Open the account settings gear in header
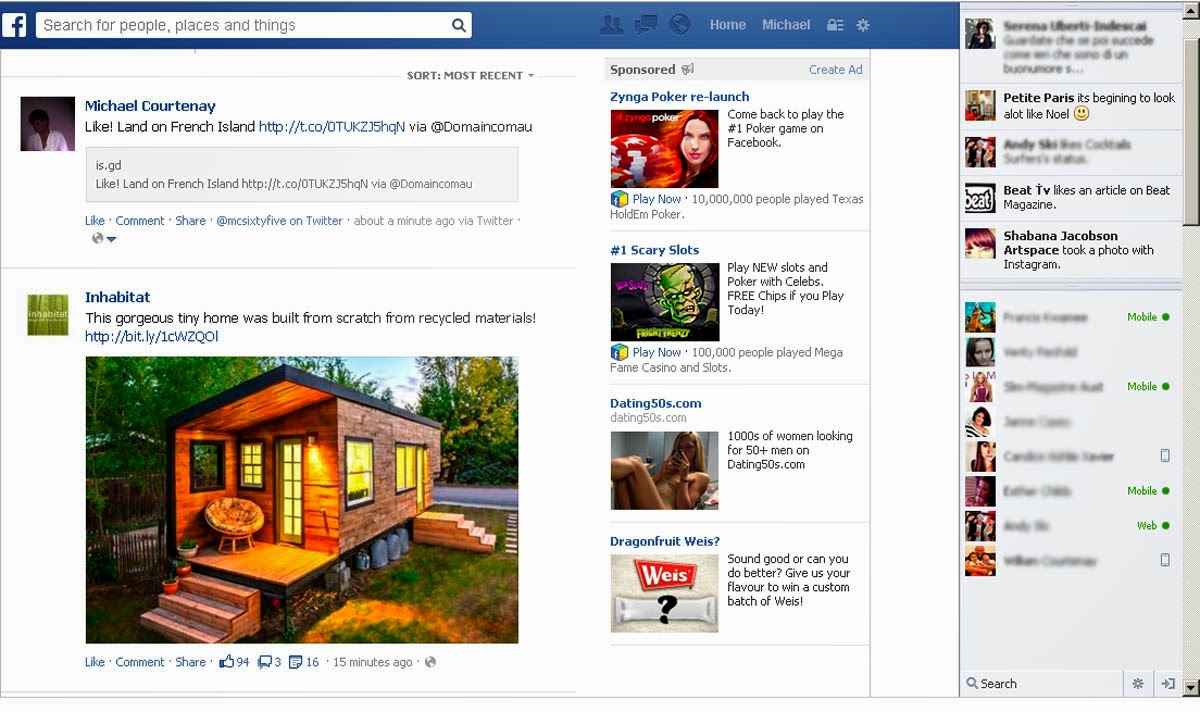The image size is (1200, 712). (x=863, y=25)
